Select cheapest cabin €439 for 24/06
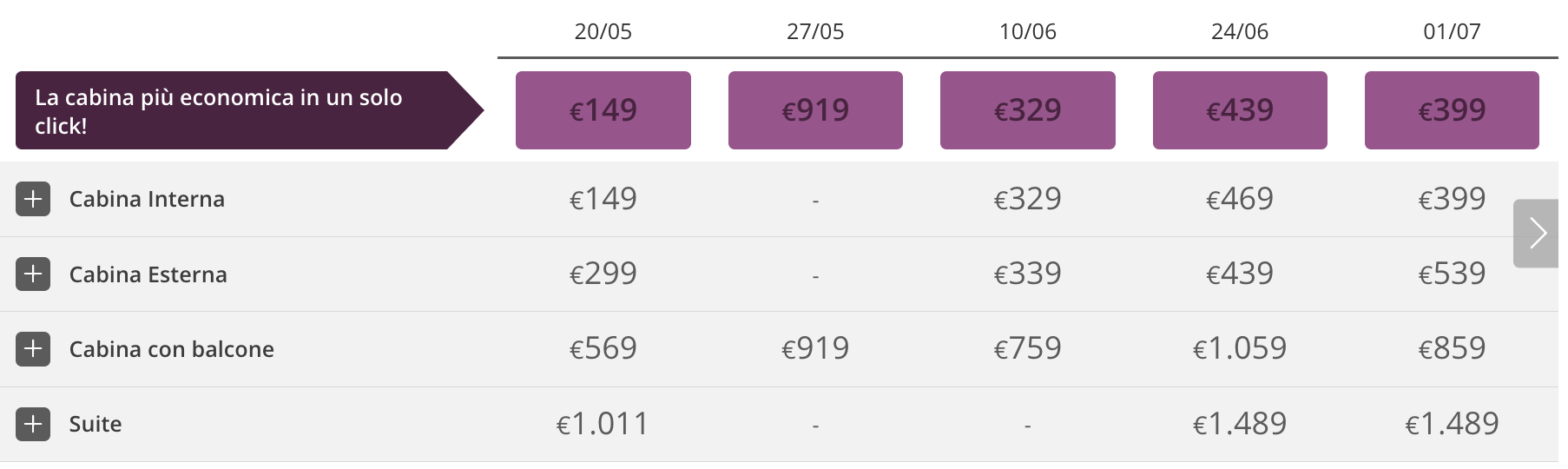Image resolution: width=1568 pixels, height=469 pixels. pyautogui.click(x=1240, y=110)
